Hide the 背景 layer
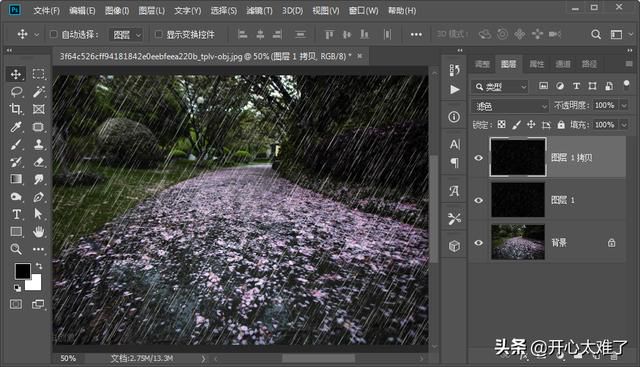 pyautogui.click(x=479, y=242)
